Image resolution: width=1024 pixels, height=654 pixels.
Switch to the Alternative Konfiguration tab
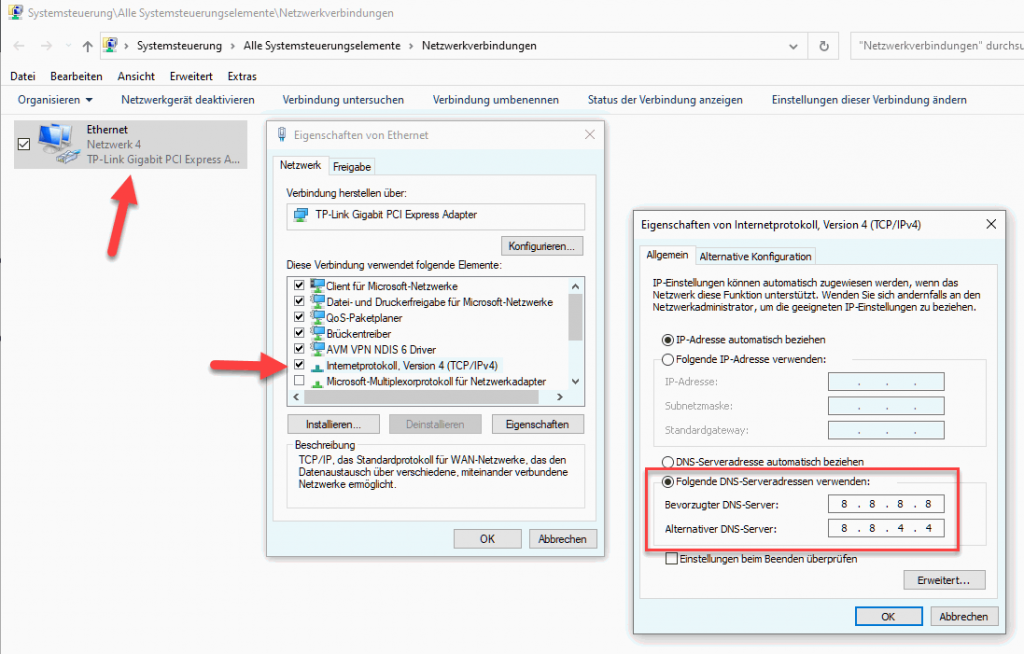click(755, 256)
